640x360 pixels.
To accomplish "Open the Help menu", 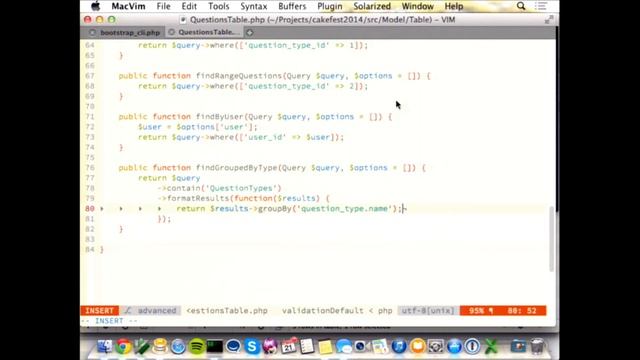I will (453, 6).
